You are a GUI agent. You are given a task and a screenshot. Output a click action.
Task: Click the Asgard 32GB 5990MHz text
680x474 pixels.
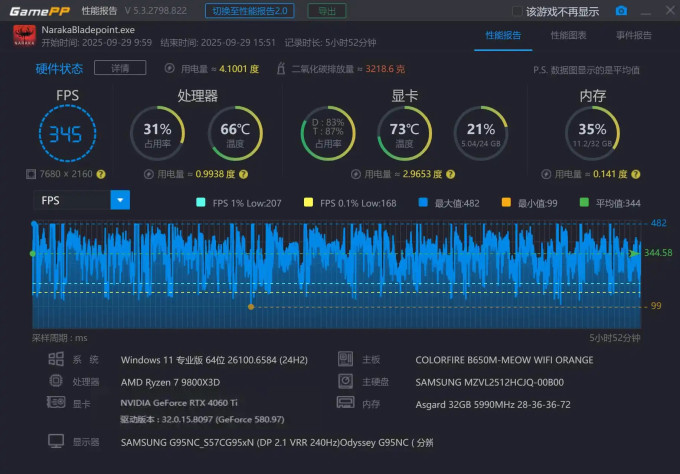tap(493, 404)
